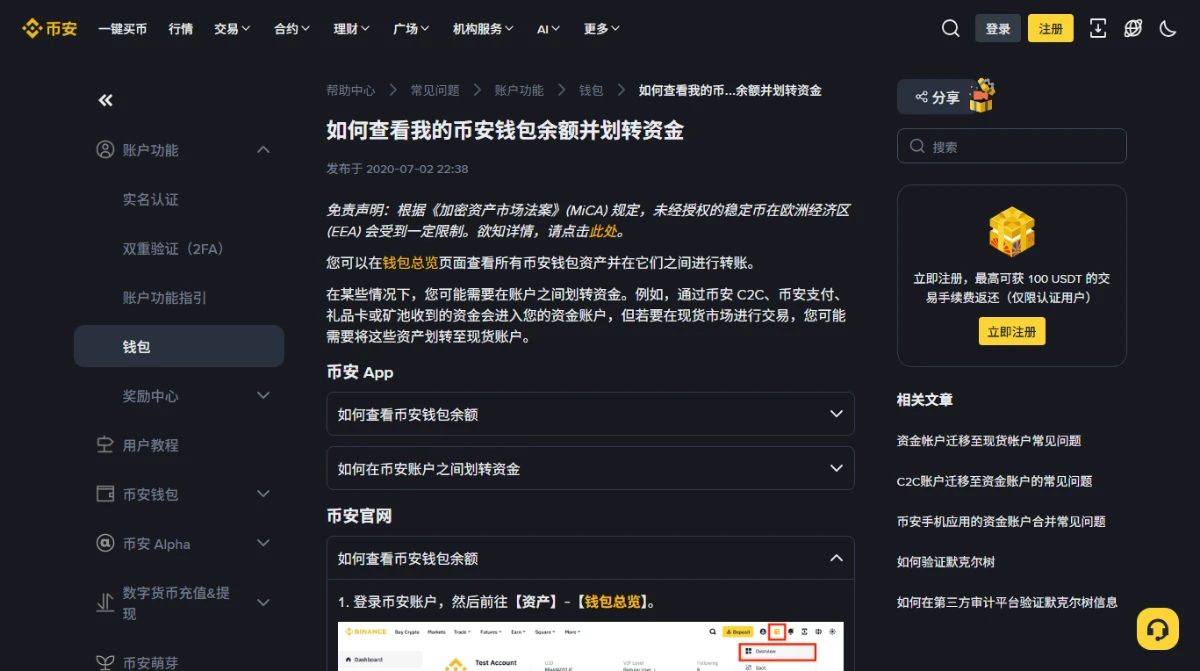Click the Binance dashboard tutorial screenshot
The height and width of the screenshot is (671, 1200).
(590, 647)
